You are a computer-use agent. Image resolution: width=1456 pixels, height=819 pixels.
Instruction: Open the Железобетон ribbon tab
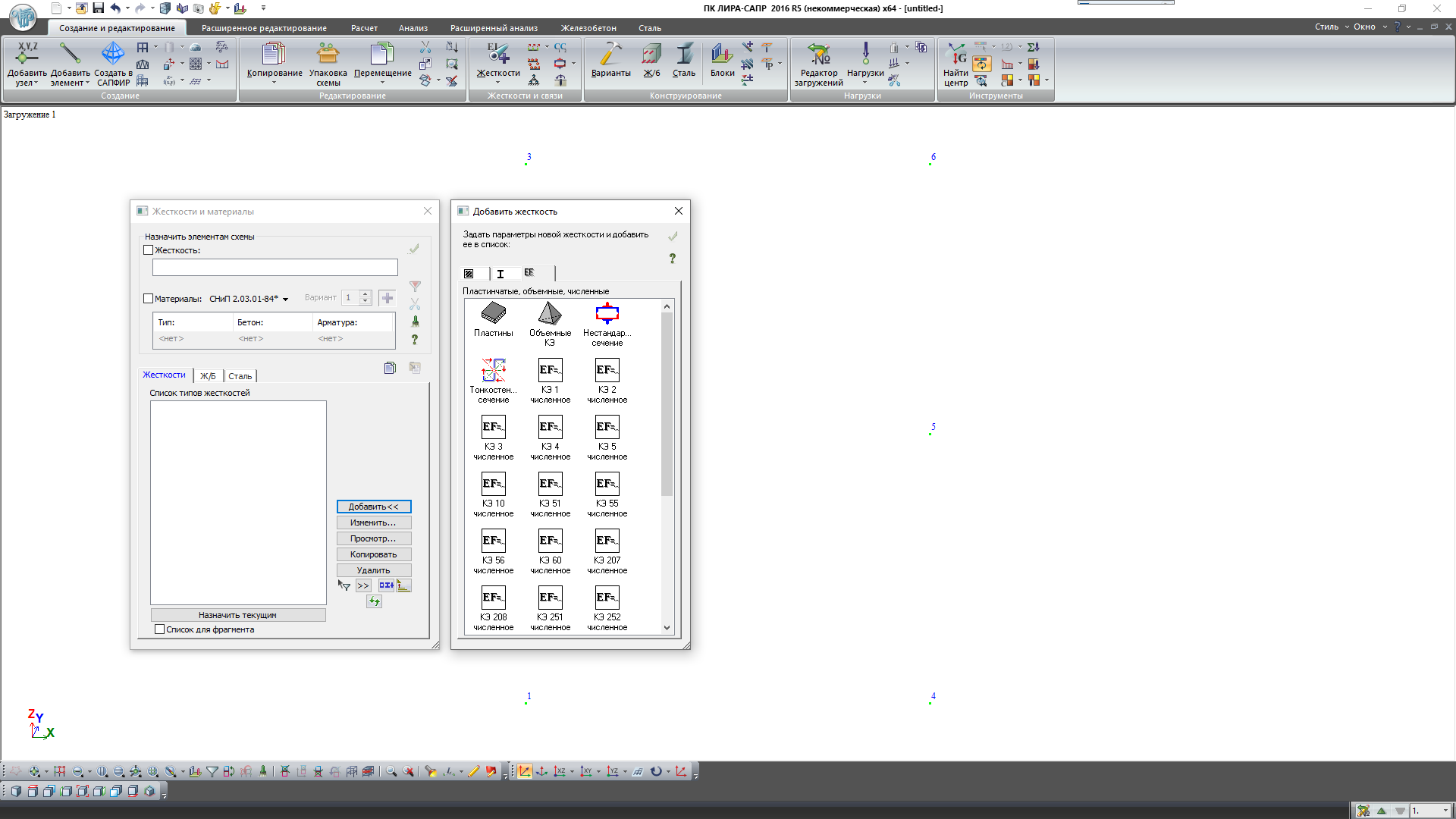588,28
